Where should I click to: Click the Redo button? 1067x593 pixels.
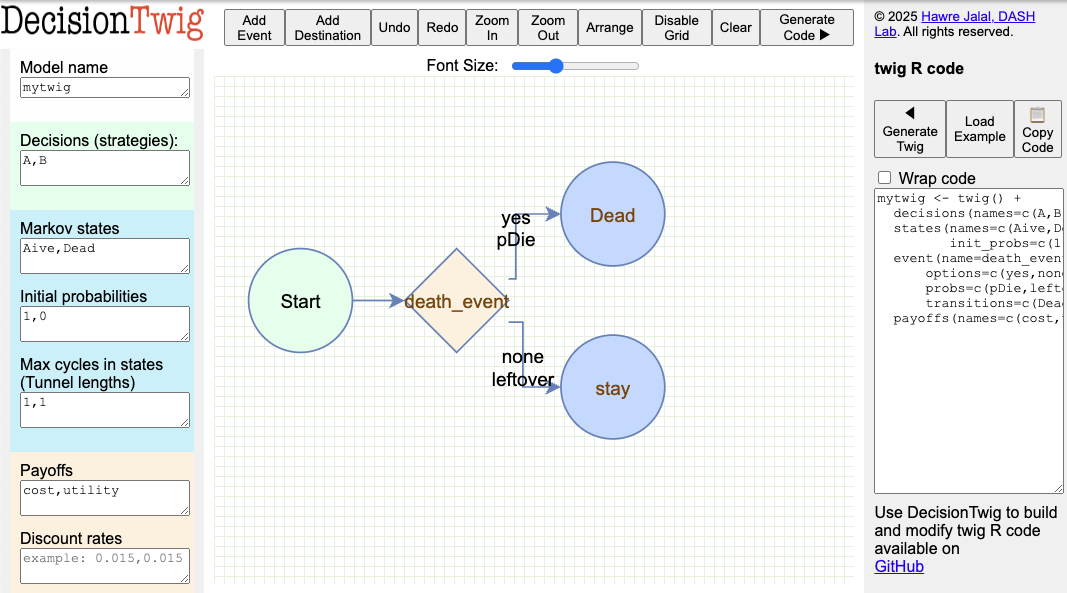coord(442,28)
